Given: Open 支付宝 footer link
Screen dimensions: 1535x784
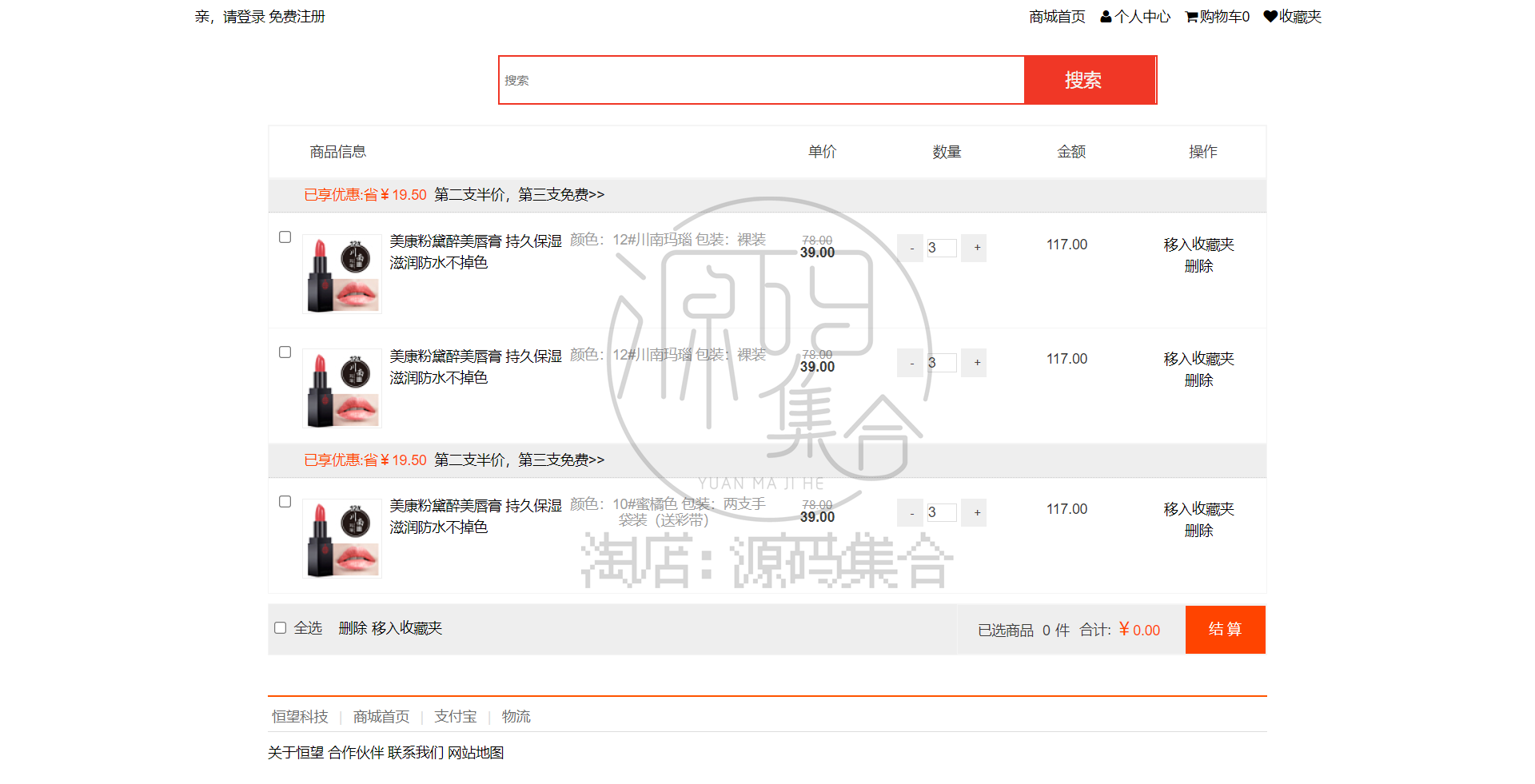Looking at the screenshot, I should 456,717.
